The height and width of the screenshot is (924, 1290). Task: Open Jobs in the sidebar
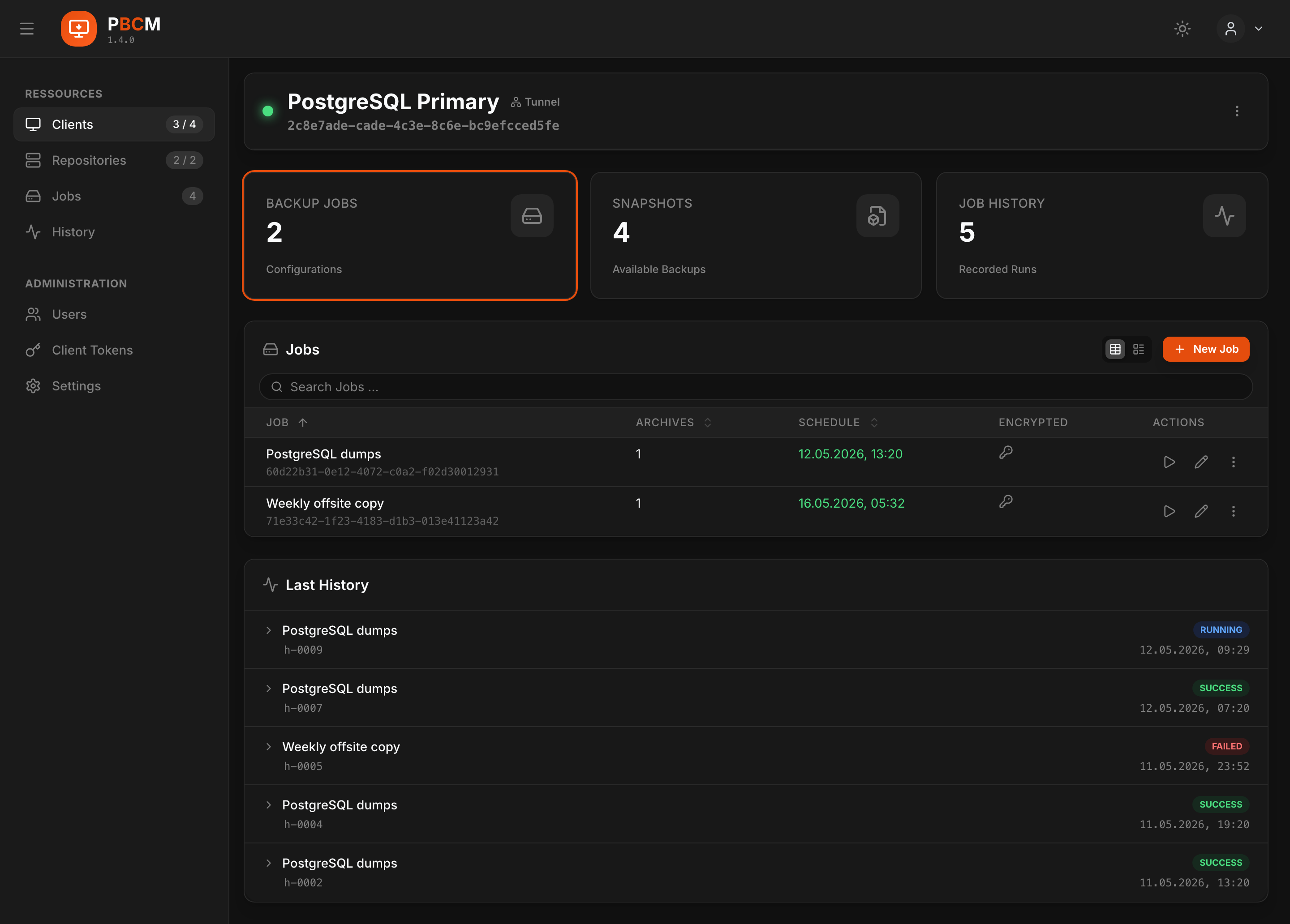[114, 196]
